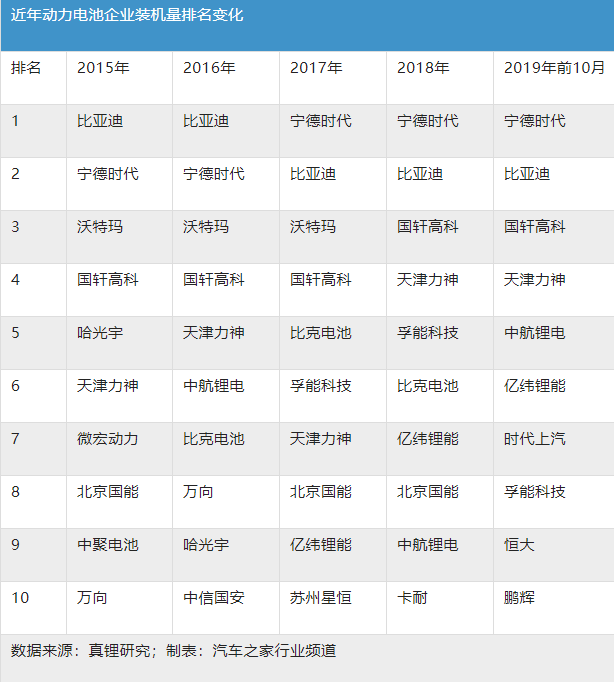
Task: Click the 苏州星恒 cell
Action: (x=321, y=598)
